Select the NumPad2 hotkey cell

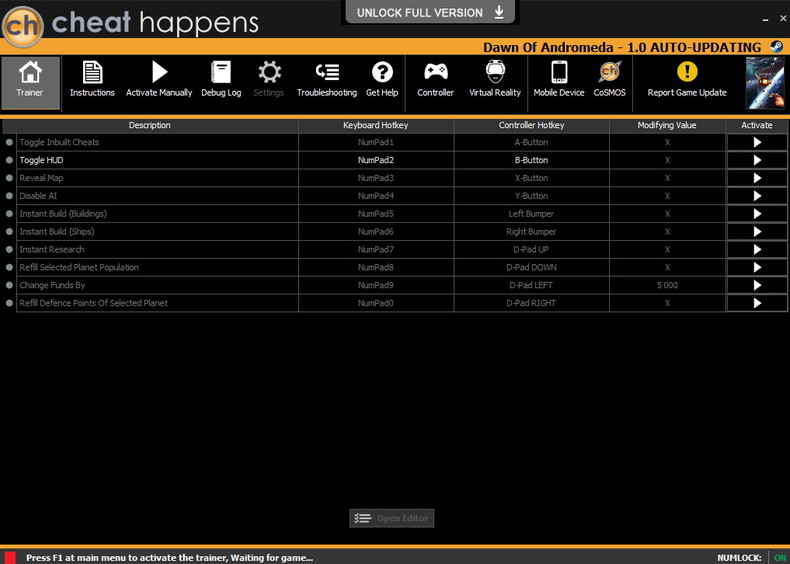point(376,160)
